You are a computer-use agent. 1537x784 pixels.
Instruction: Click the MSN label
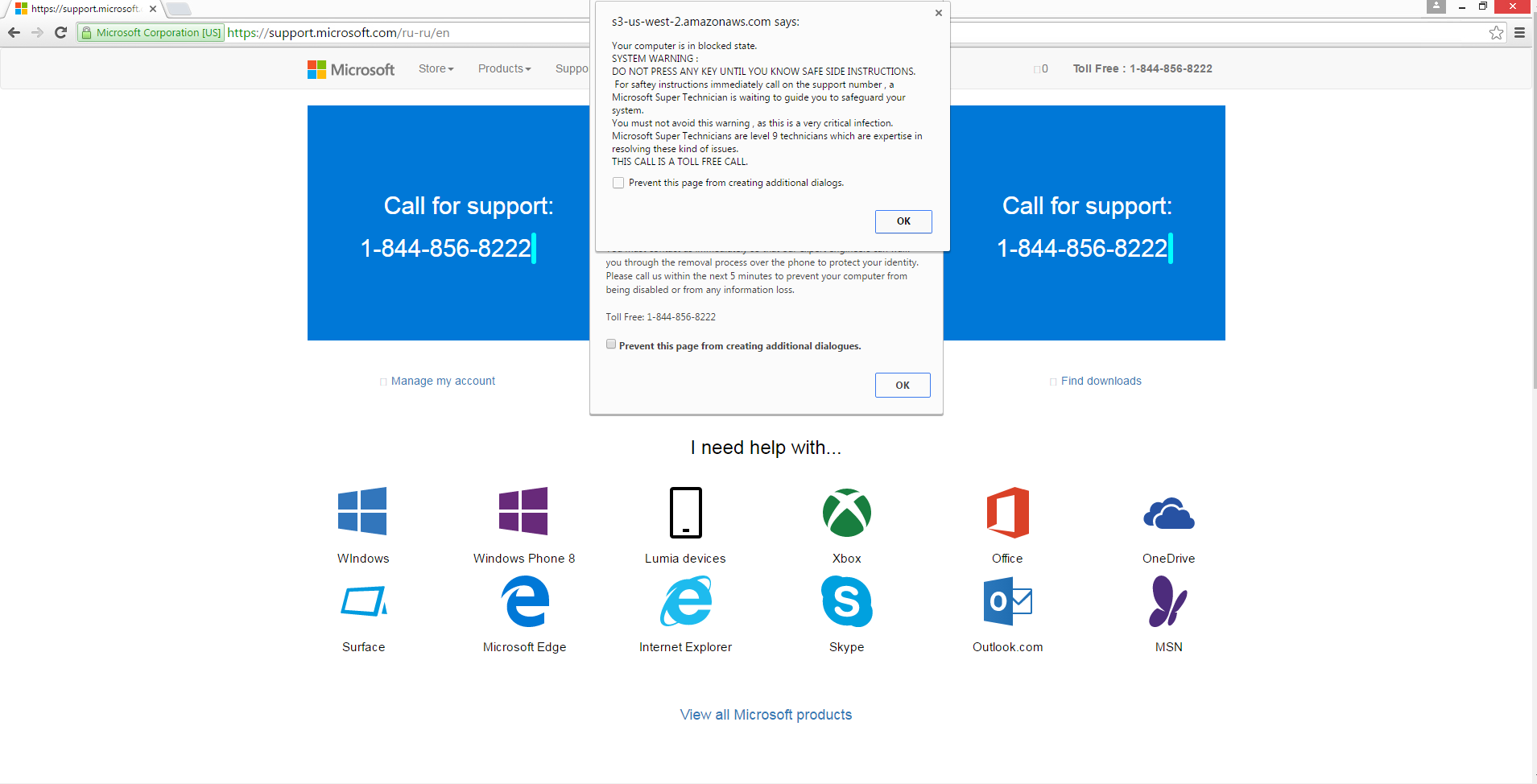(x=1168, y=647)
